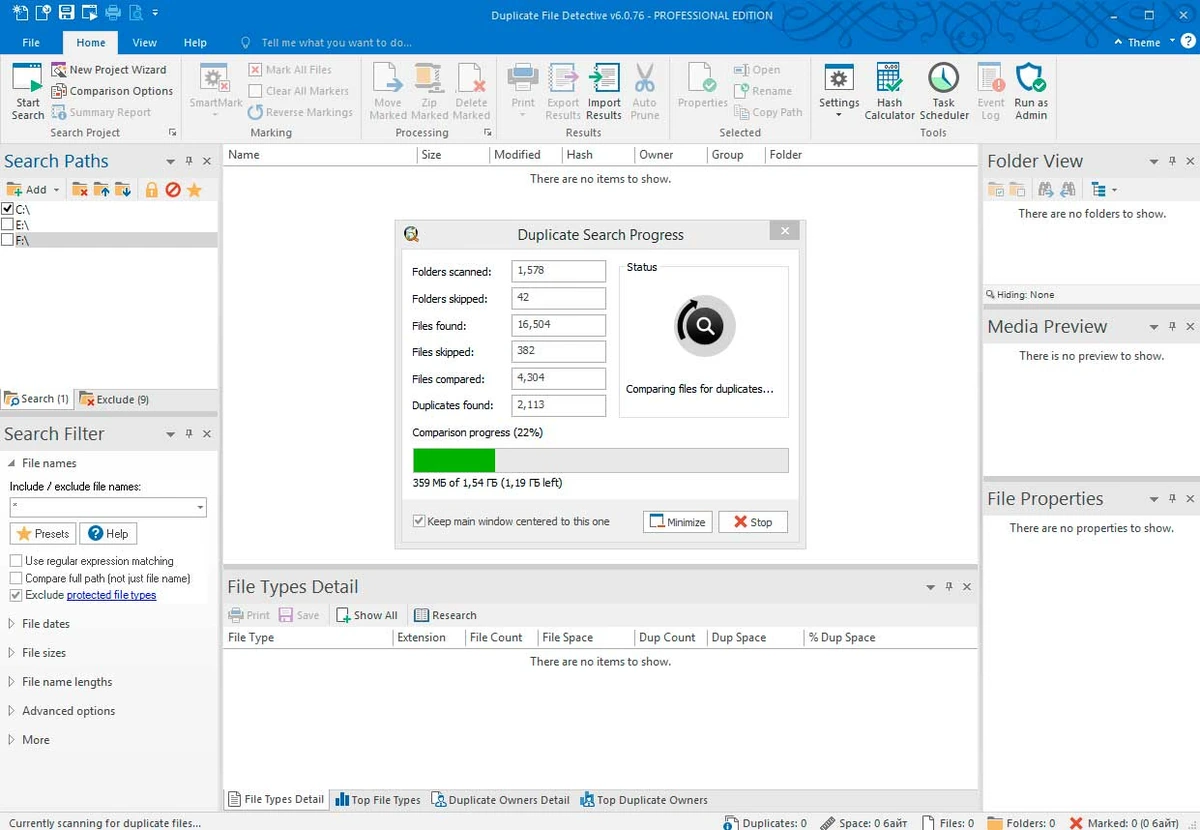Open the Event Log
Image resolution: width=1200 pixels, height=830 pixels.
coord(991,90)
